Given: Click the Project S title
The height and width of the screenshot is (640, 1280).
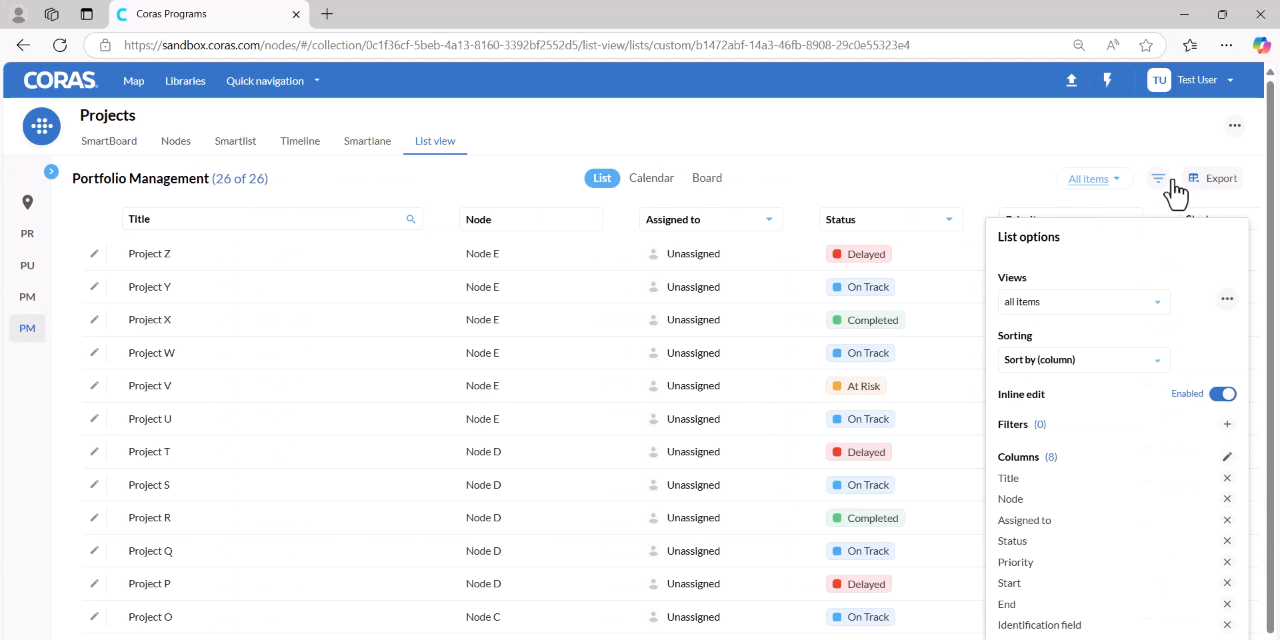Looking at the screenshot, I should click(149, 485).
